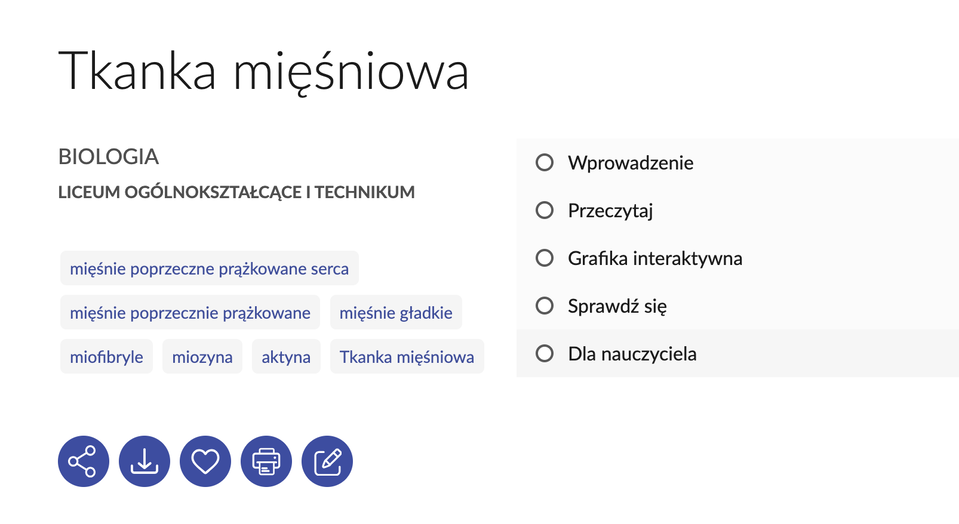Select the Przeczytaj radio circle
This screenshot has width=959, height=524.
[x=545, y=210]
